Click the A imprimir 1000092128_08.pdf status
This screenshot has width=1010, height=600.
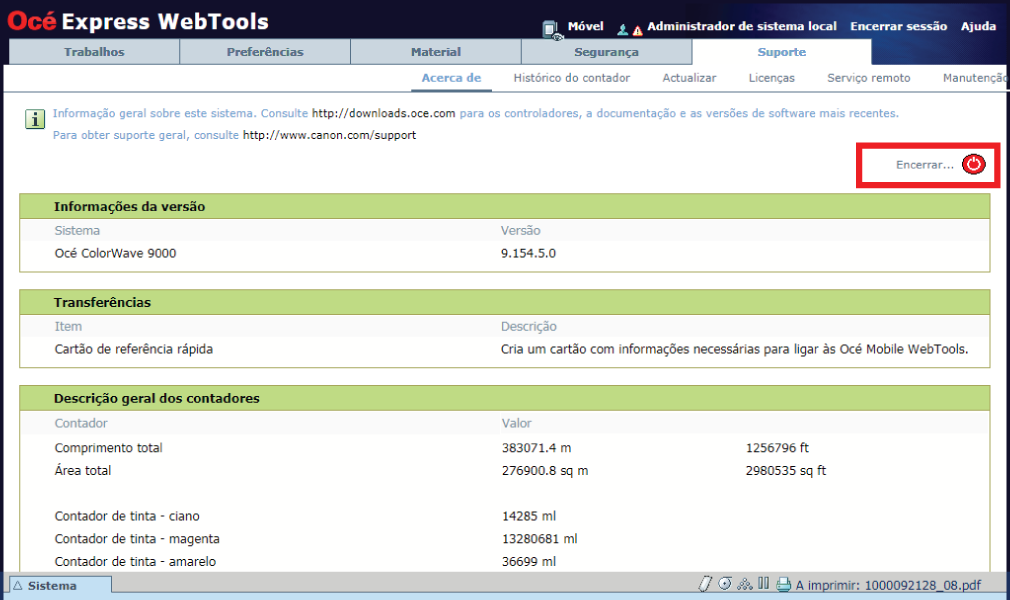[x=888, y=585]
